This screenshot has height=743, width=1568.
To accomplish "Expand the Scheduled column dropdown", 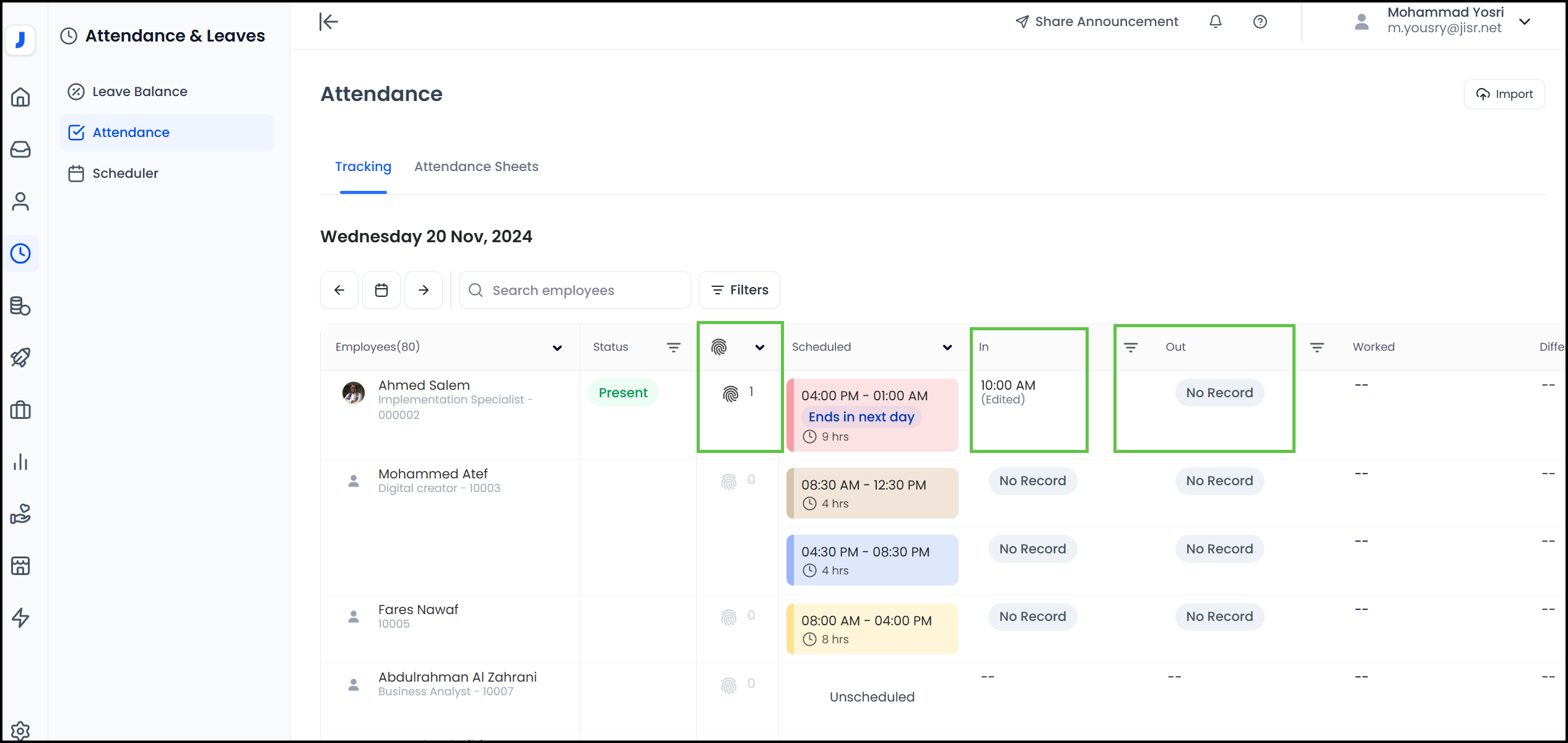I will tap(947, 348).
